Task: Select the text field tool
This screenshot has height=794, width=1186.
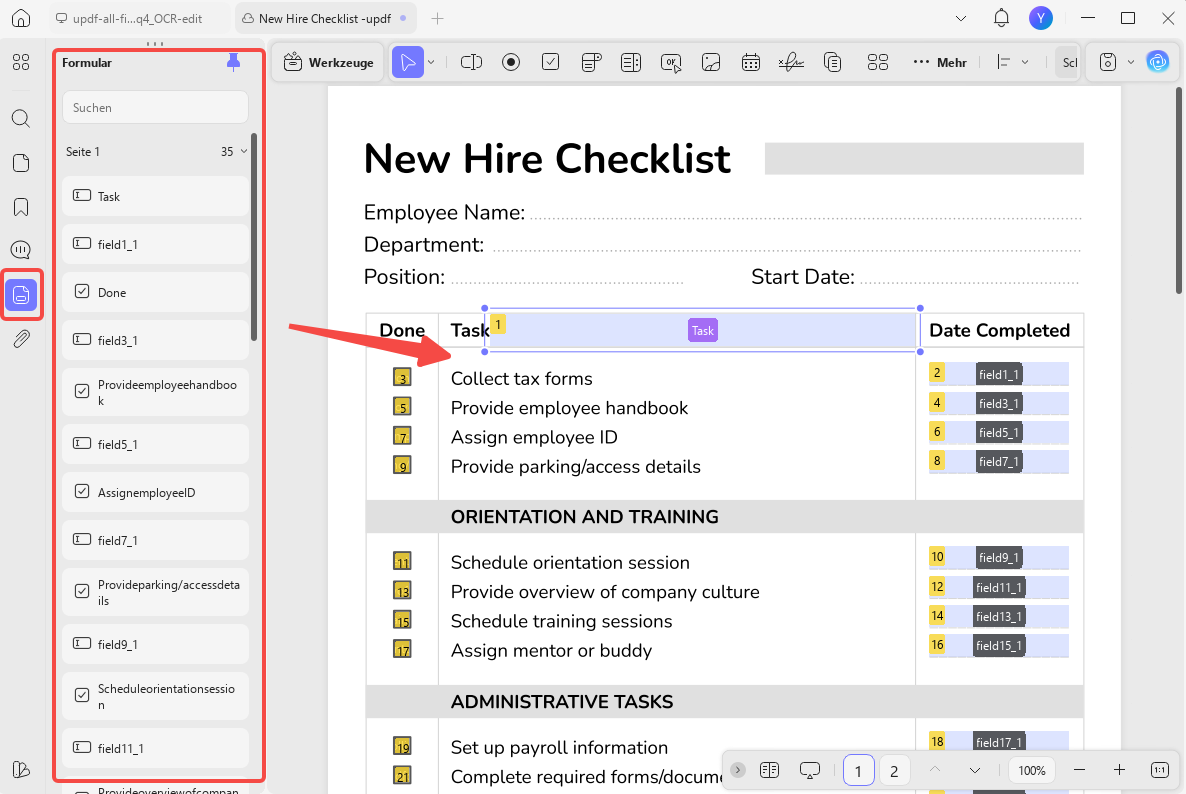Action: (x=471, y=62)
